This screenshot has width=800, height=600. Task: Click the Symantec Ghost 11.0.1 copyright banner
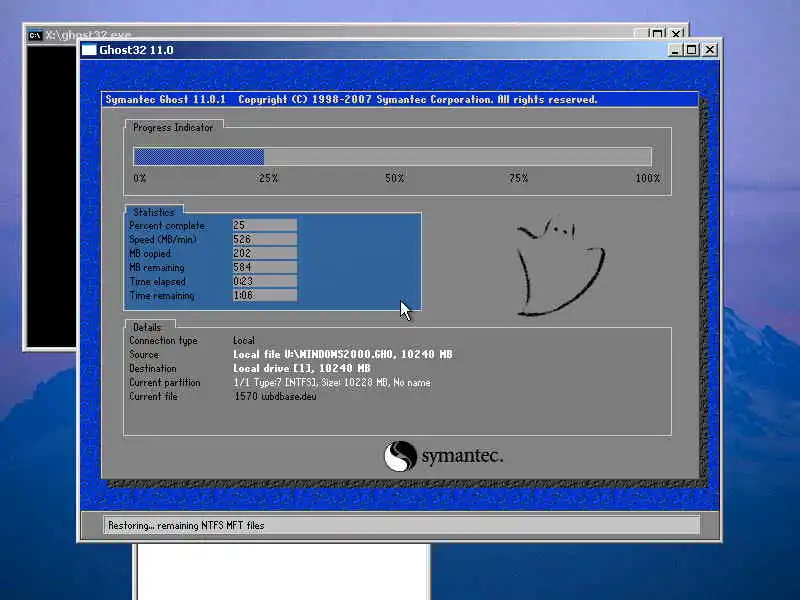[352, 99]
